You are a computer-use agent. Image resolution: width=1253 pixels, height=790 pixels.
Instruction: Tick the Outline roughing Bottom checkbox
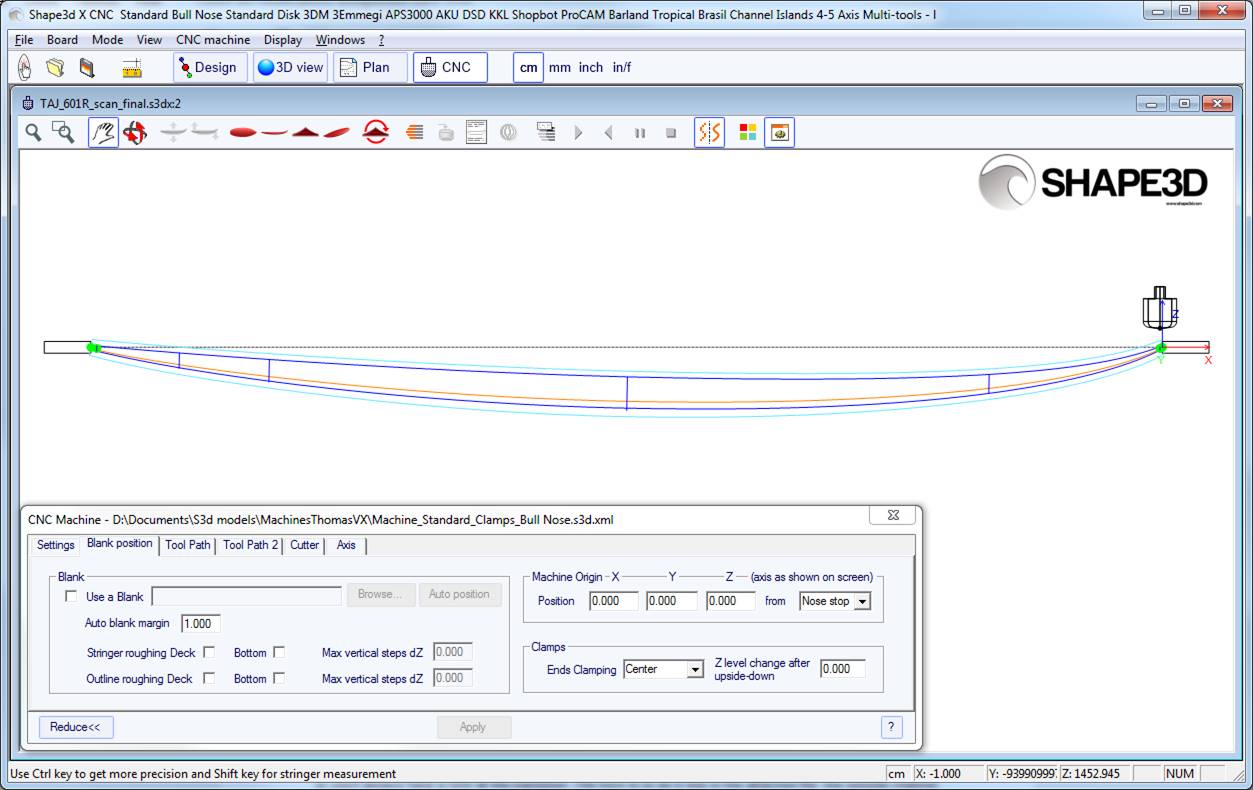[x=279, y=678]
